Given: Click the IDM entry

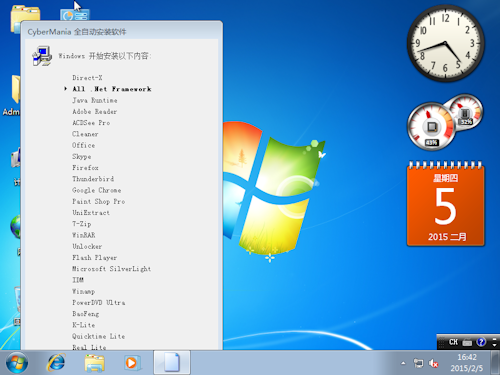Looking at the screenshot, I should 78,280.
